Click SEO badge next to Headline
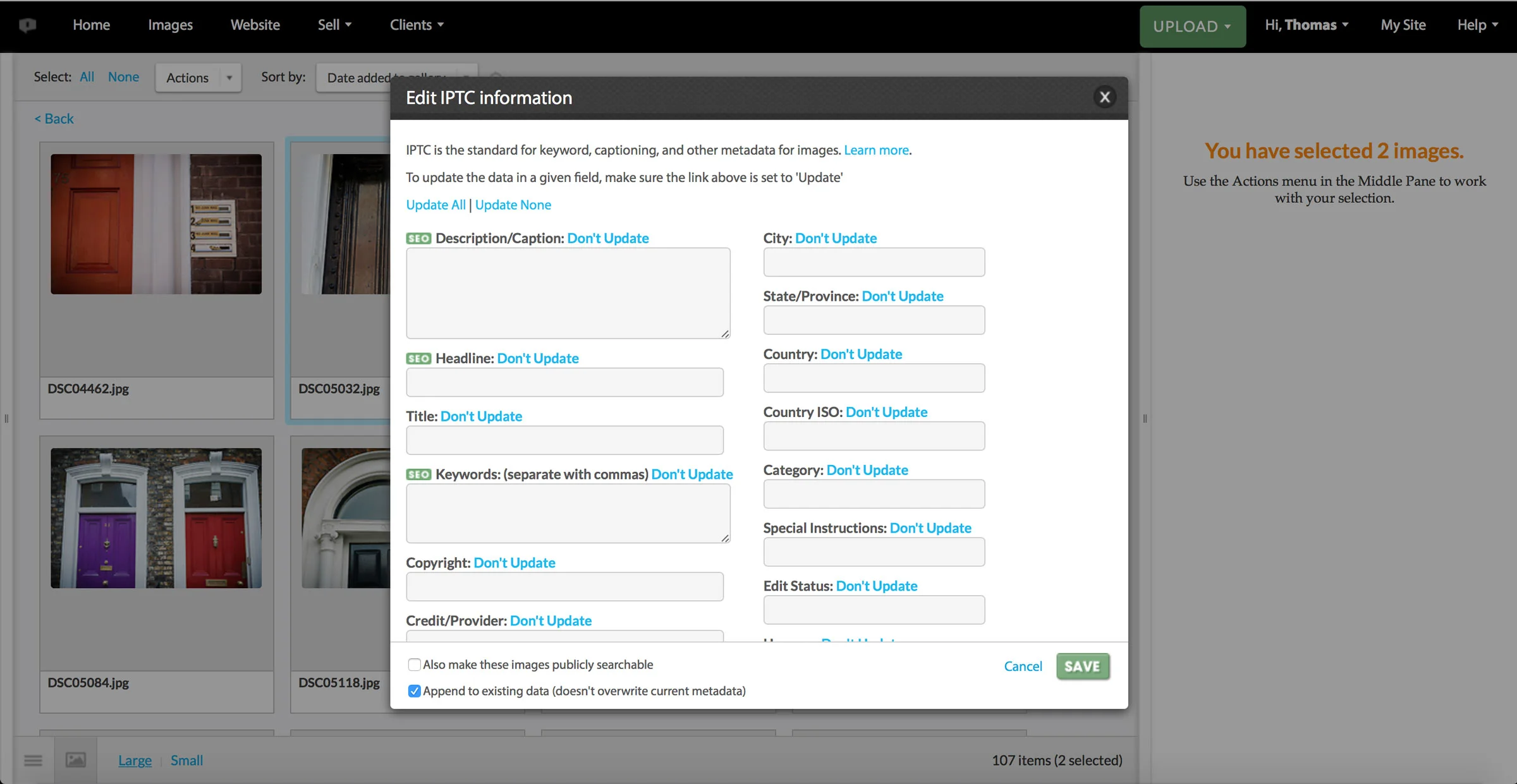 click(x=418, y=358)
